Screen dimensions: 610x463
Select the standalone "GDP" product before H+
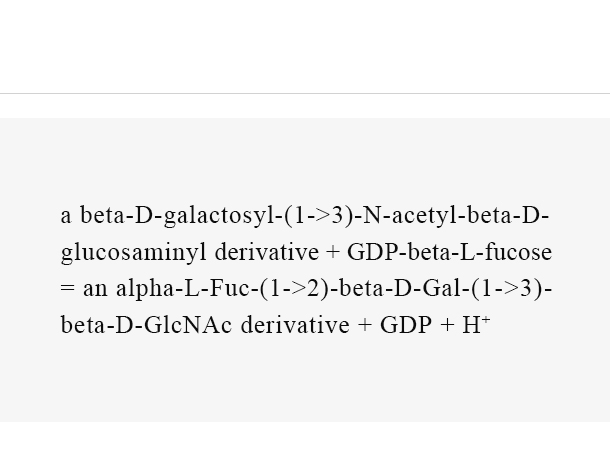coord(406,324)
